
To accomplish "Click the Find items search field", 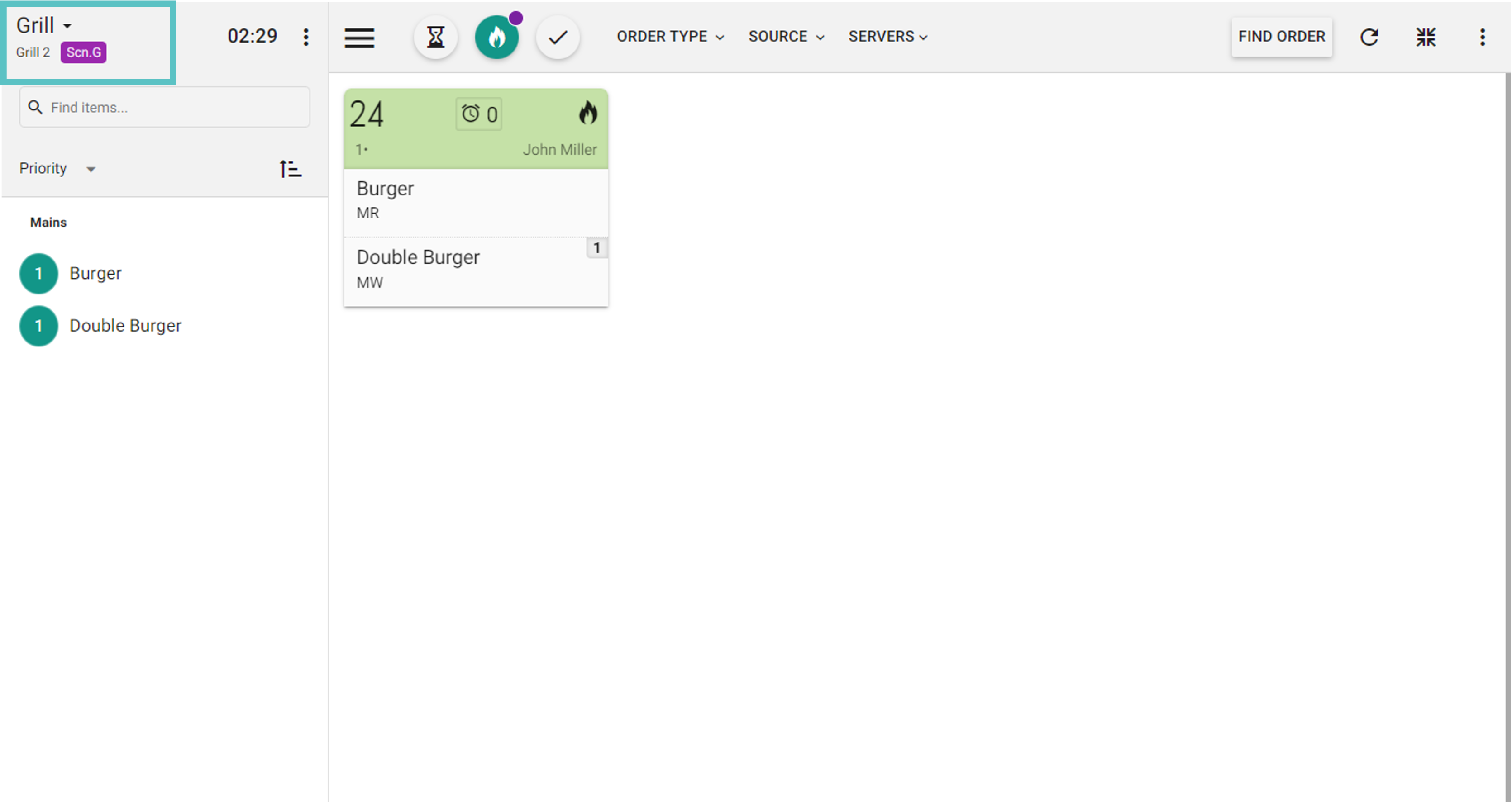I will pyautogui.click(x=165, y=107).
